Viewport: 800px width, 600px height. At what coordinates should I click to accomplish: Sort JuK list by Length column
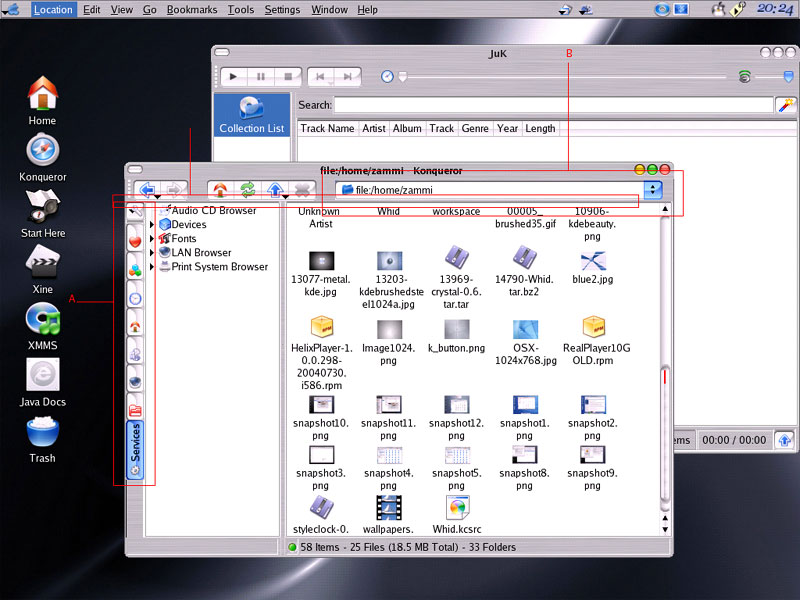tap(540, 129)
